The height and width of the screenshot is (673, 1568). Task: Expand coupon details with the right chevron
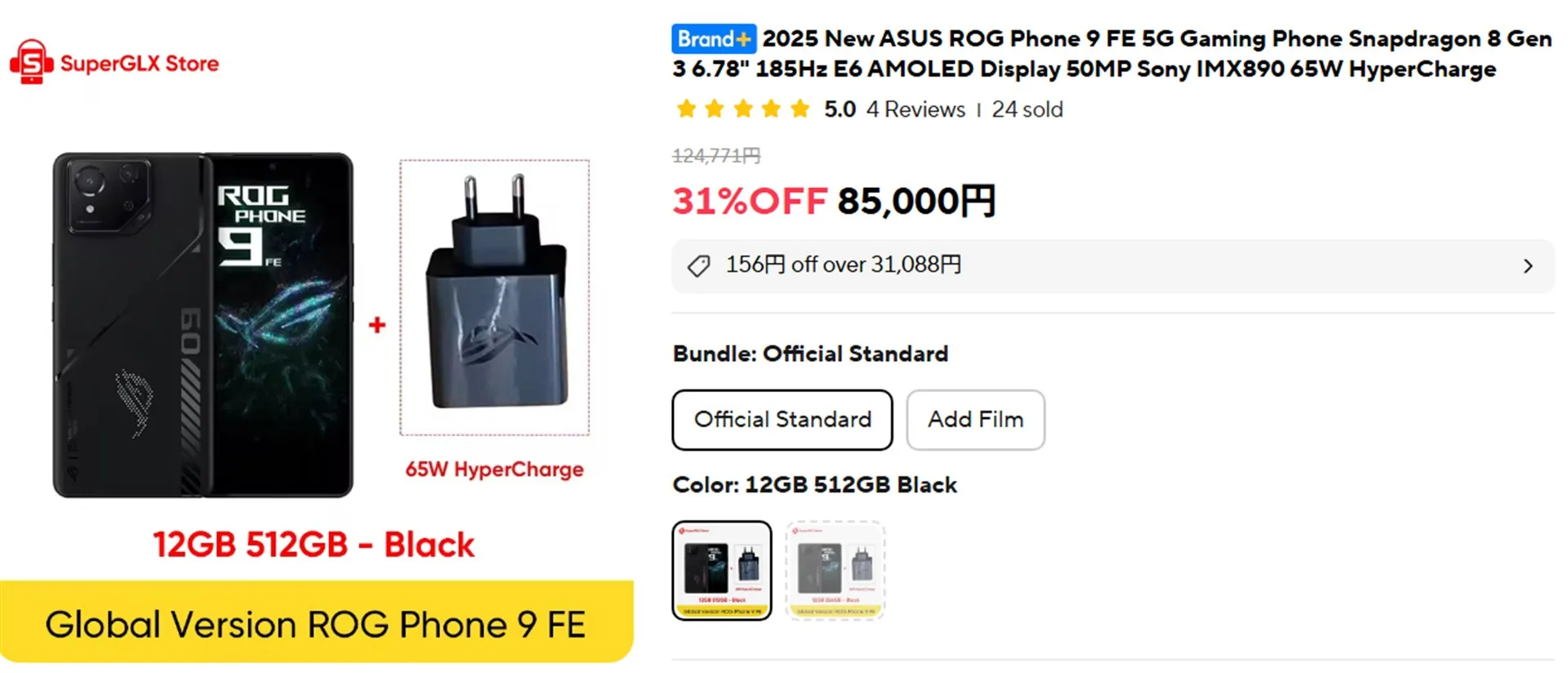1528,266
